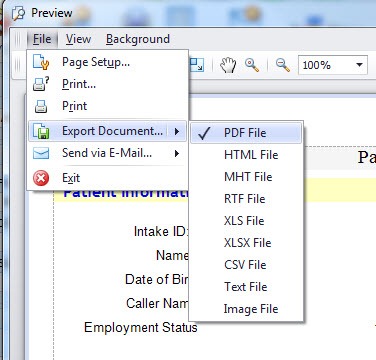Open the Background menu

click(x=138, y=39)
